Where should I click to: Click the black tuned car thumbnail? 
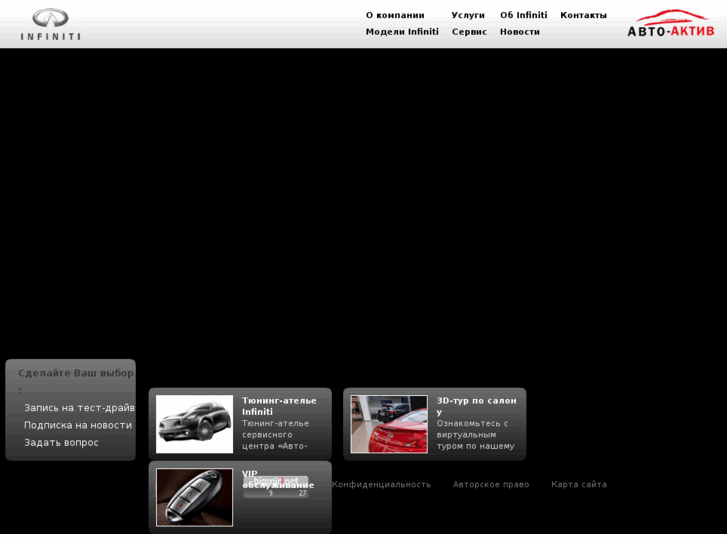[x=194, y=424]
